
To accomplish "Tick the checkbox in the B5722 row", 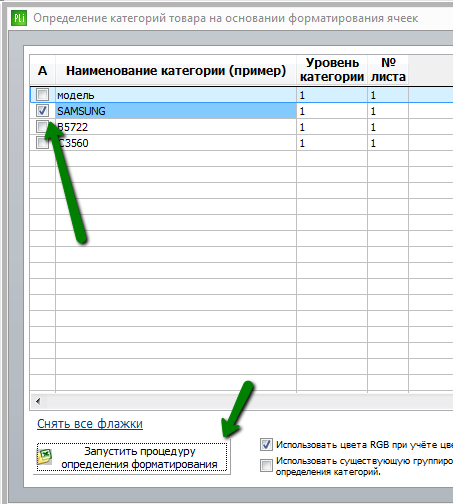I will pos(43,127).
